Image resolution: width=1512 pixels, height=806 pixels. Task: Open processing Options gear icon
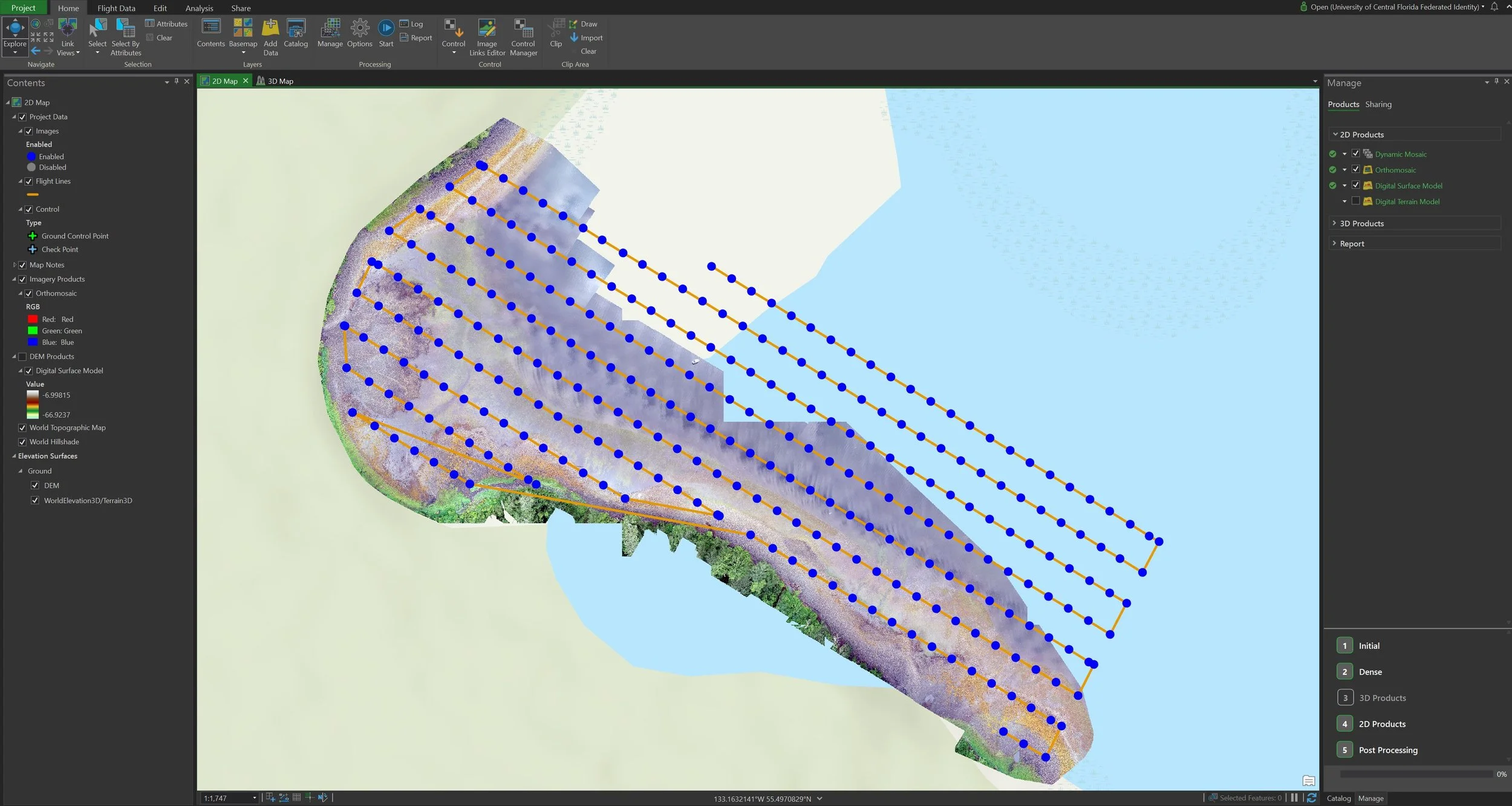click(359, 28)
